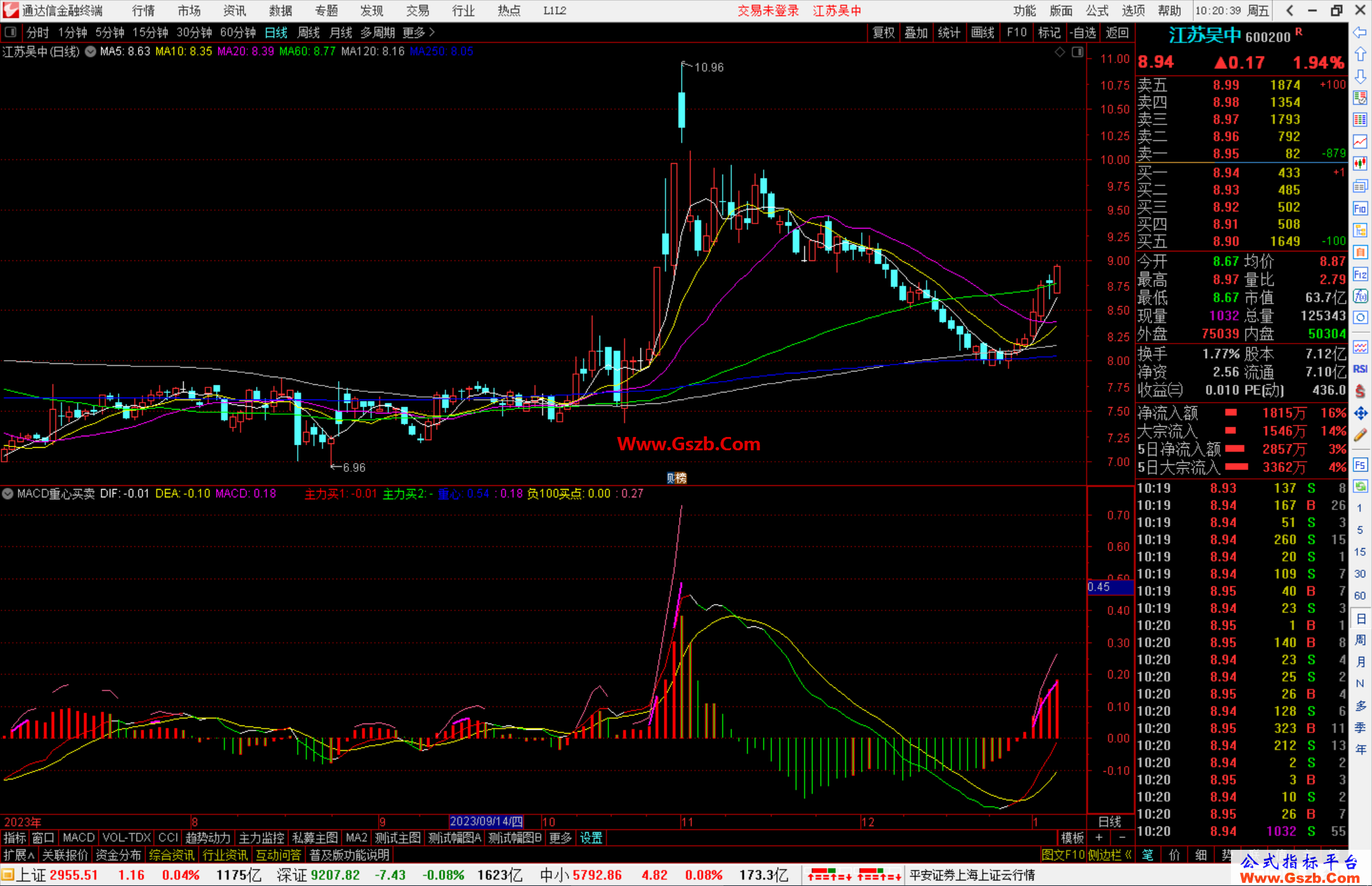
Task: Select monthly 月 period in sidebar
Action: [x=1360, y=662]
